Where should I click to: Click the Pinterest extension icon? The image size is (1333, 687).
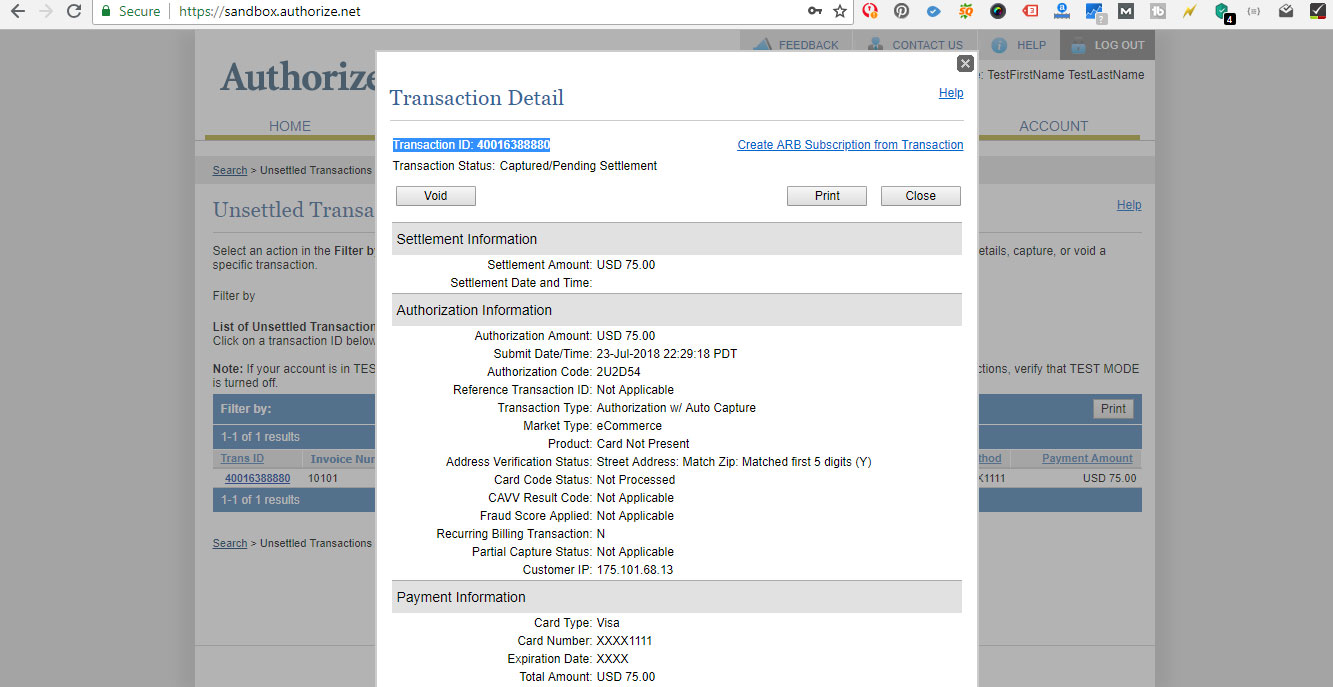[902, 12]
